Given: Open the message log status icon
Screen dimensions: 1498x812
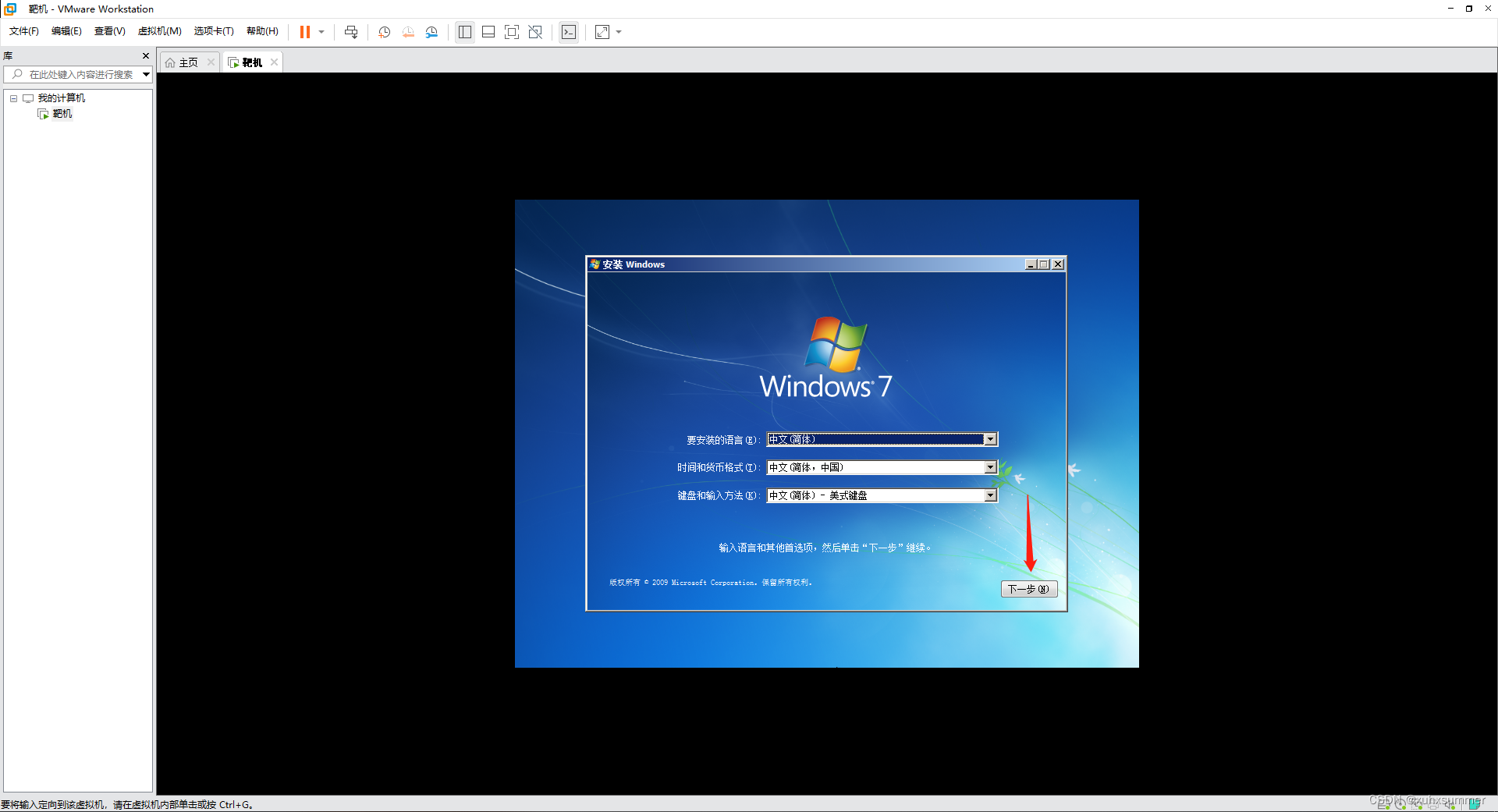Looking at the screenshot, I should tap(1475, 803).
